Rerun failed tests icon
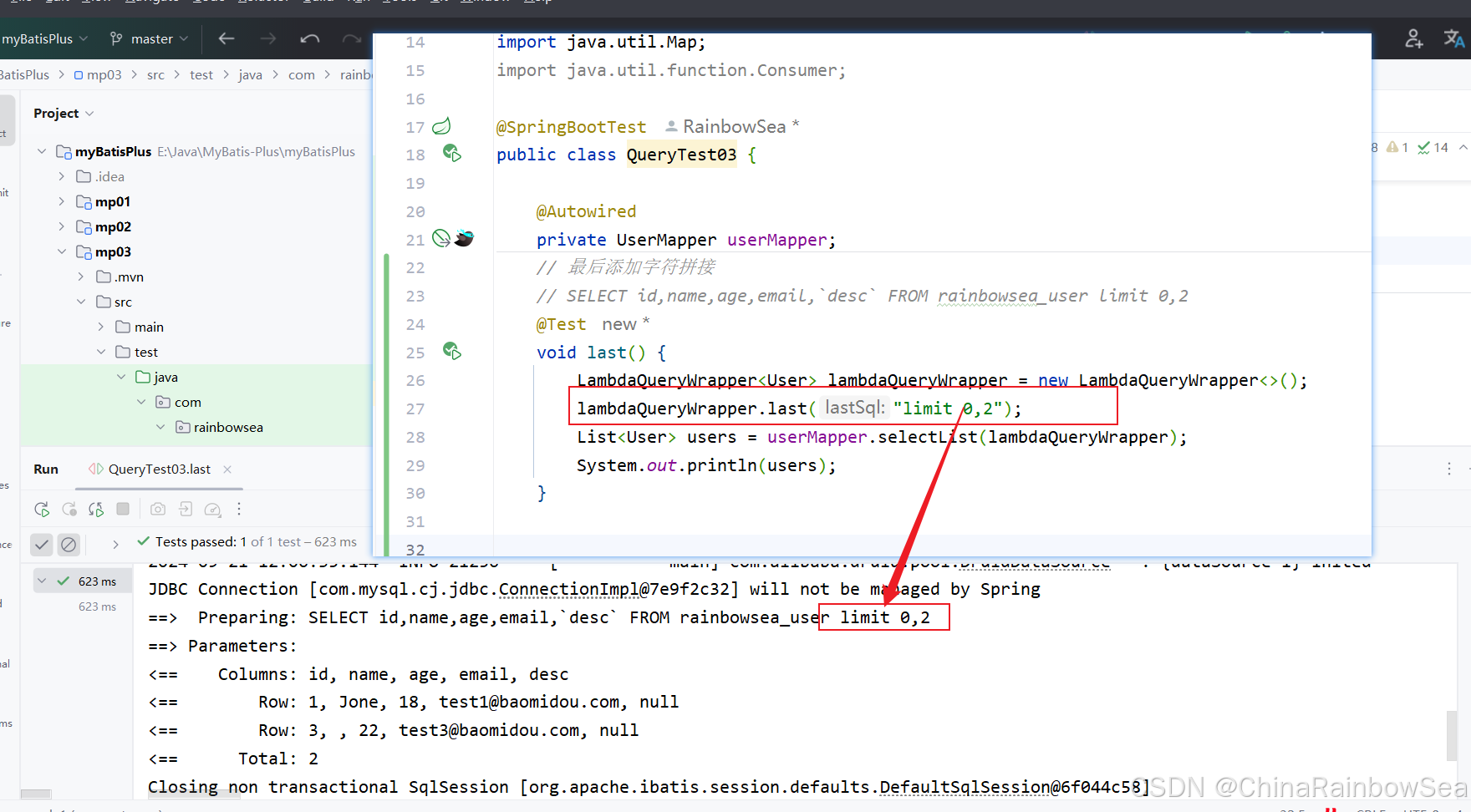Image resolution: width=1471 pixels, height=812 pixels. 69,509
